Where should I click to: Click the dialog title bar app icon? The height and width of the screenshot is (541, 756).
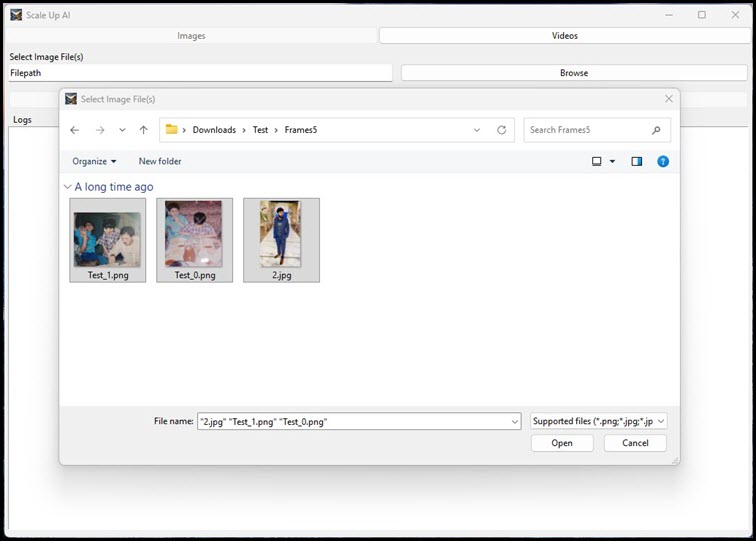pyautogui.click(x=71, y=99)
